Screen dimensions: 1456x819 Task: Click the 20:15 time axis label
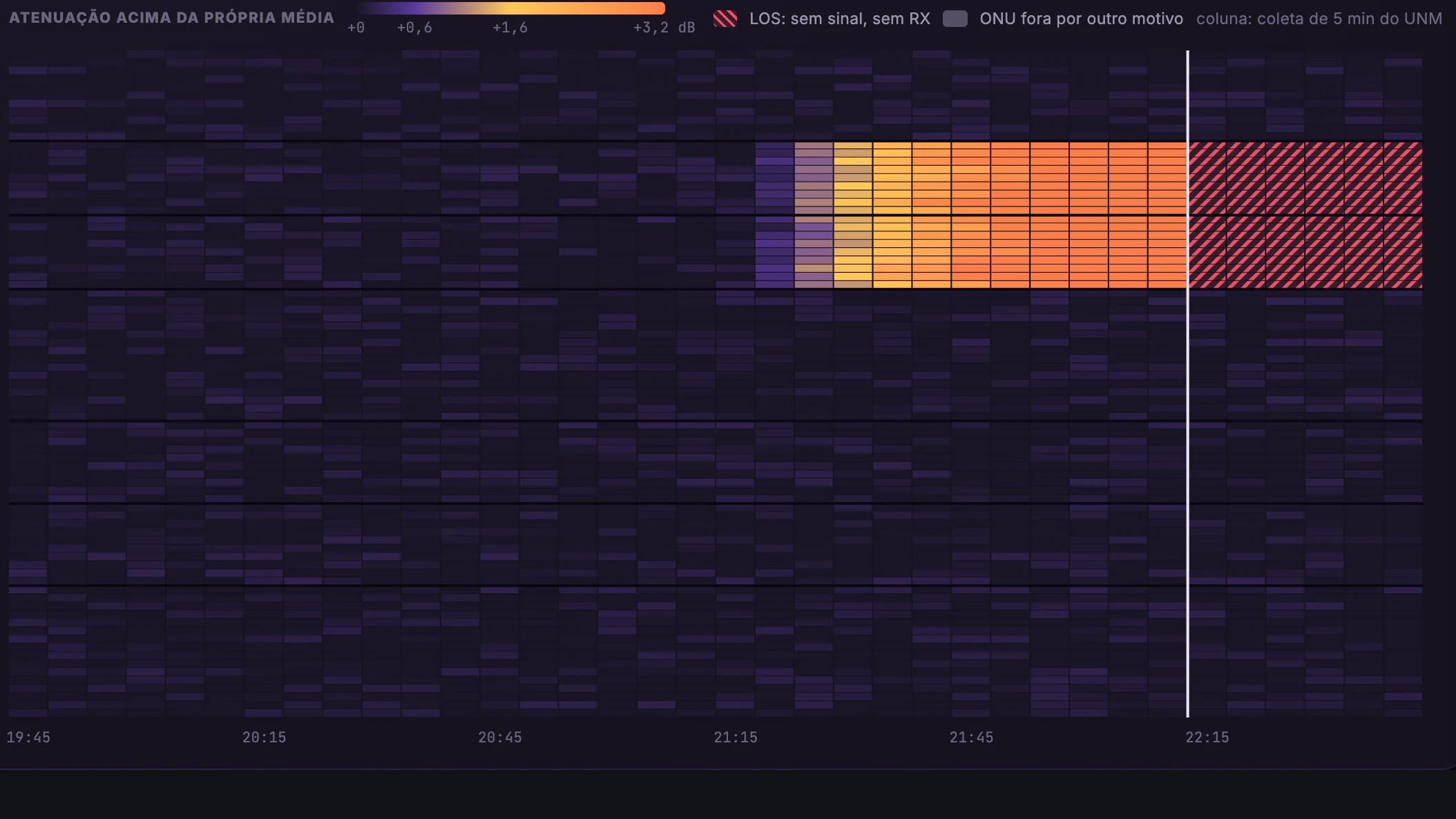[x=264, y=738]
